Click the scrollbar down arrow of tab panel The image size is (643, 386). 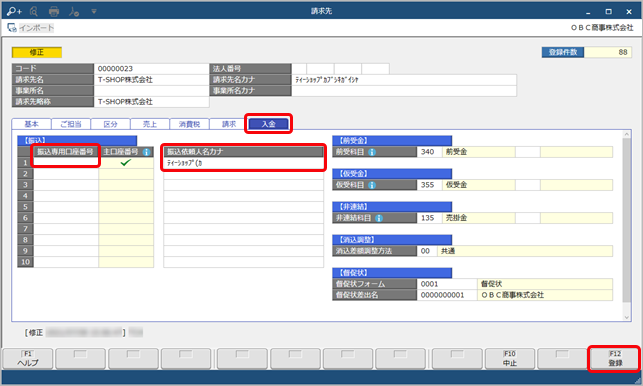click(626, 317)
